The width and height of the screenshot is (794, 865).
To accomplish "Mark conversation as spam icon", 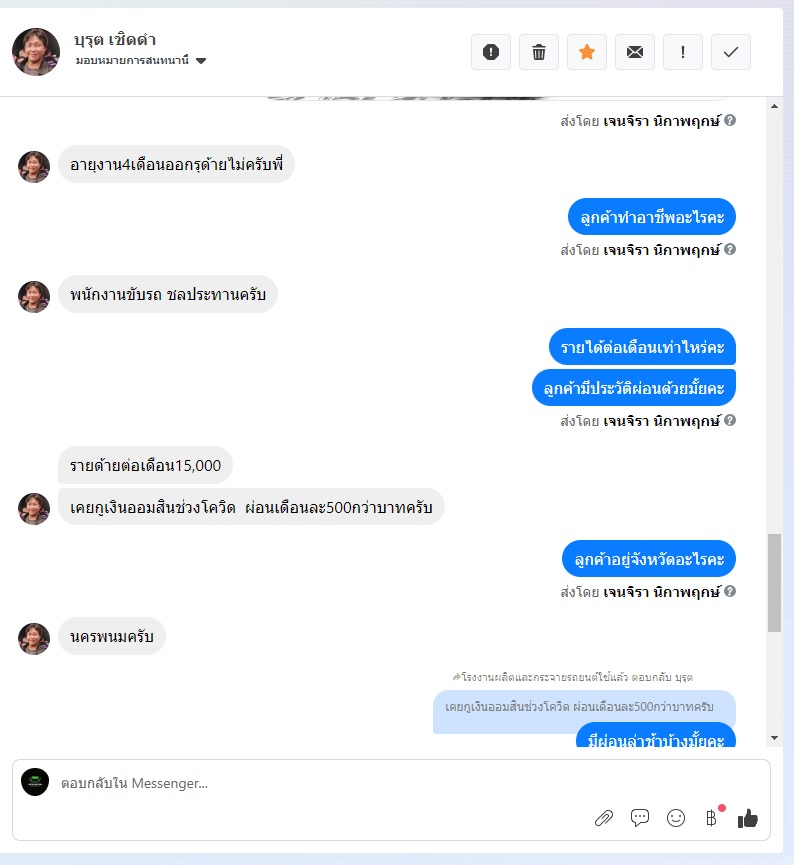I will coord(491,52).
